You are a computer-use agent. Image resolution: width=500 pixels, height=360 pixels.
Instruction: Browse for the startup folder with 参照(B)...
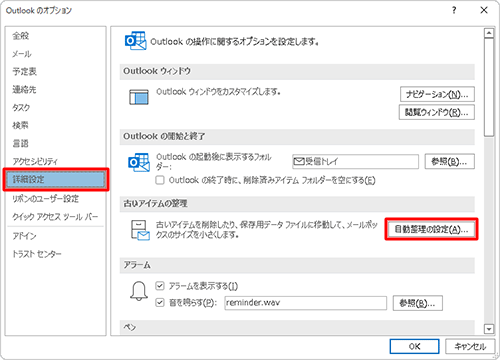[x=449, y=162]
